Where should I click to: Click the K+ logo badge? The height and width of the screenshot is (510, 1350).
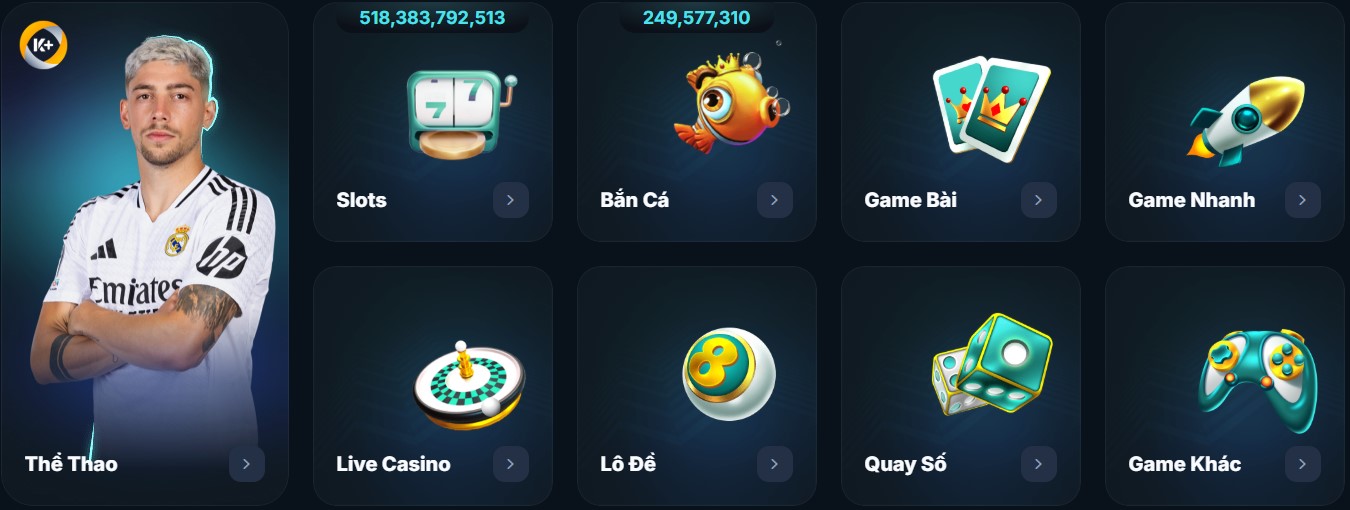(43, 44)
